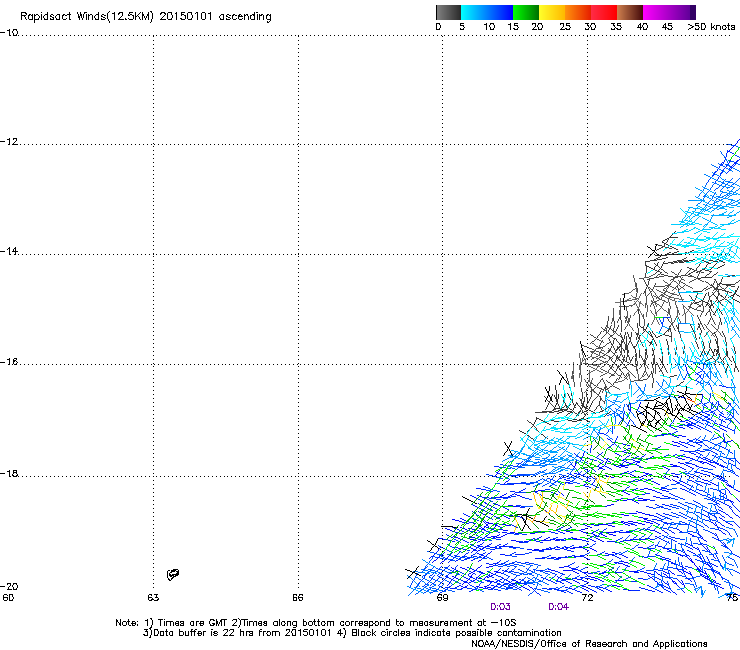The image size is (740, 650).
Task: Click the latitude label '-18'
Action: point(9,473)
